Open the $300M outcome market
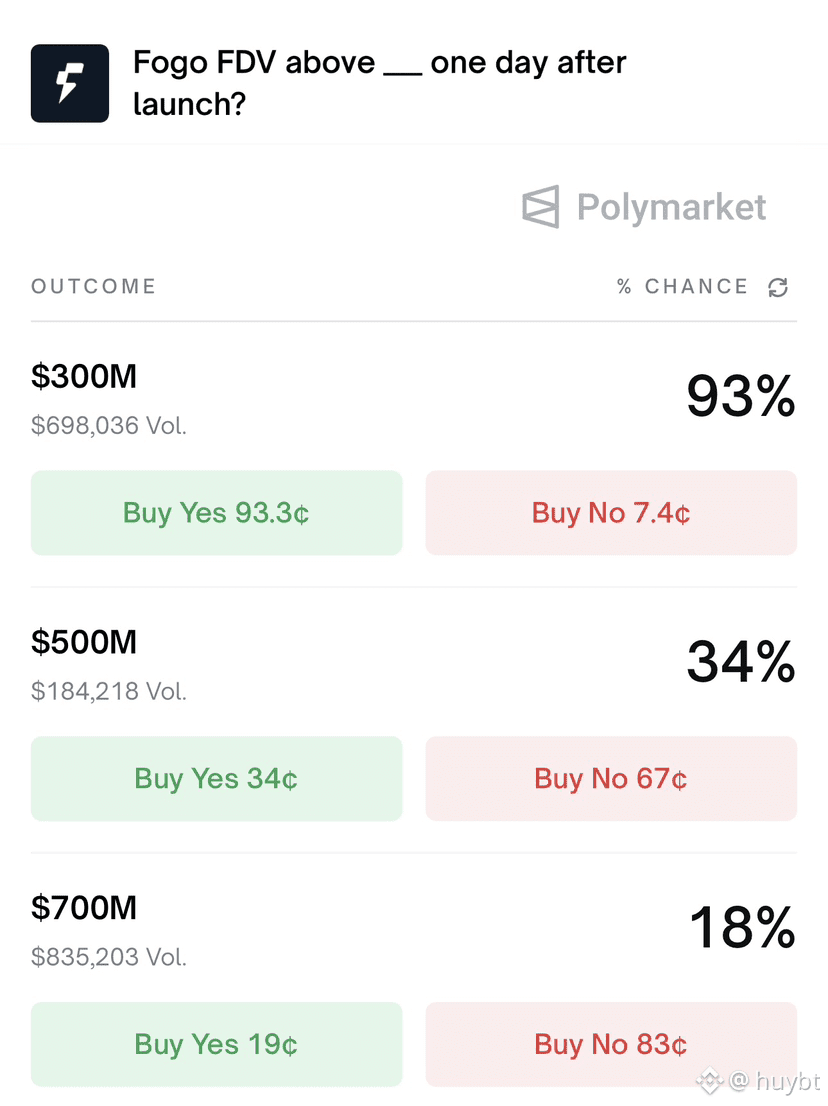 point(84,377)
